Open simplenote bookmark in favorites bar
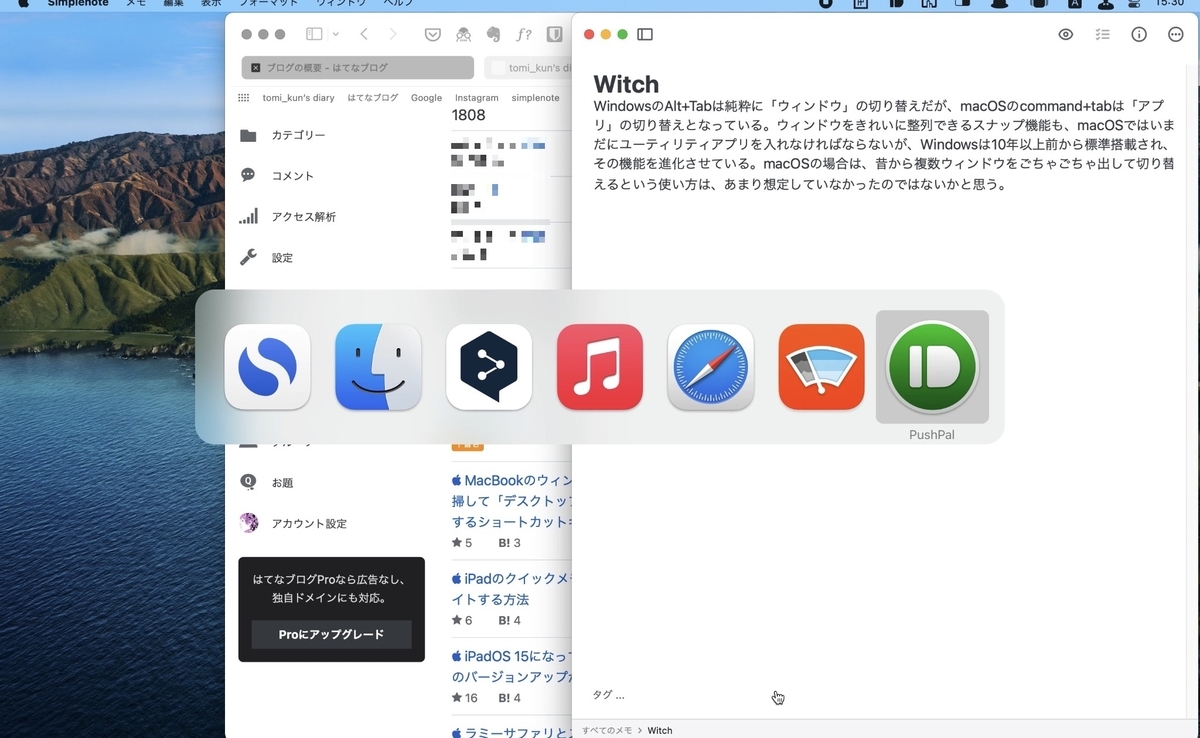1200x738 pixels. [535, 98]
